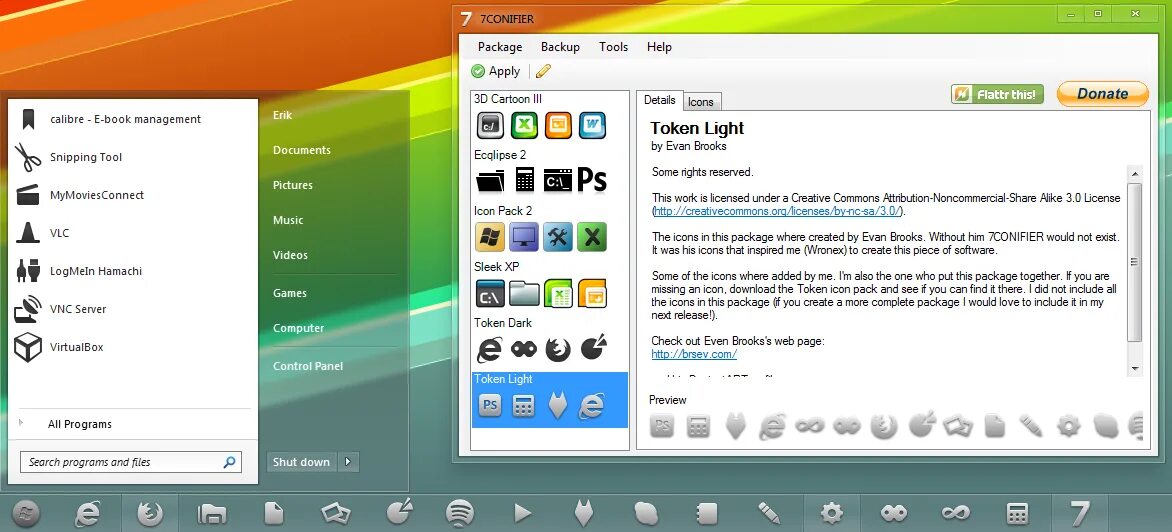Click the Excel icon in 3D Cartoon III

(x=525, y=125)
